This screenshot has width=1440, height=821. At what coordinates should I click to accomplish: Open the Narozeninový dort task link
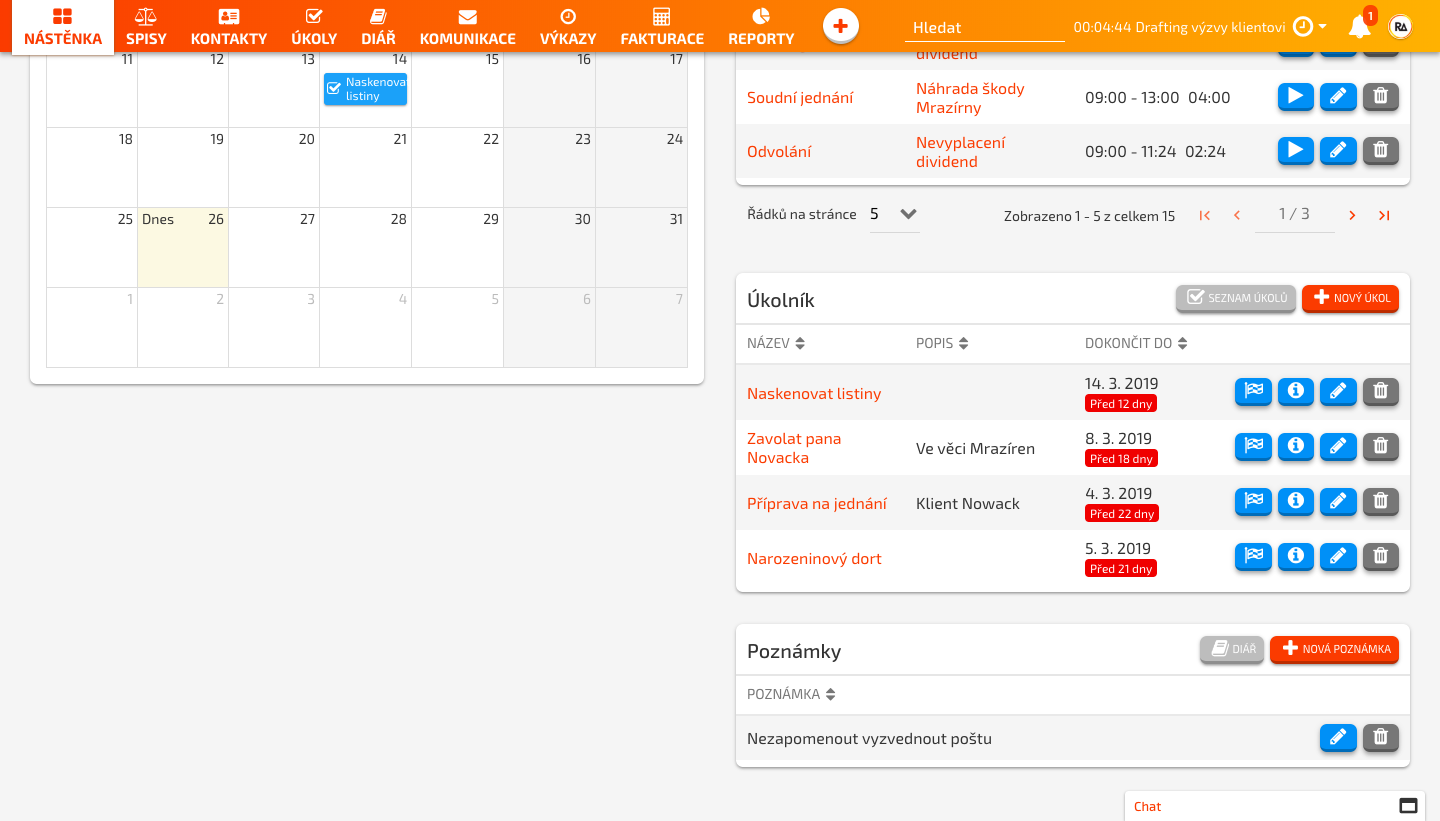pyautogui.click(x=814, y=559)
